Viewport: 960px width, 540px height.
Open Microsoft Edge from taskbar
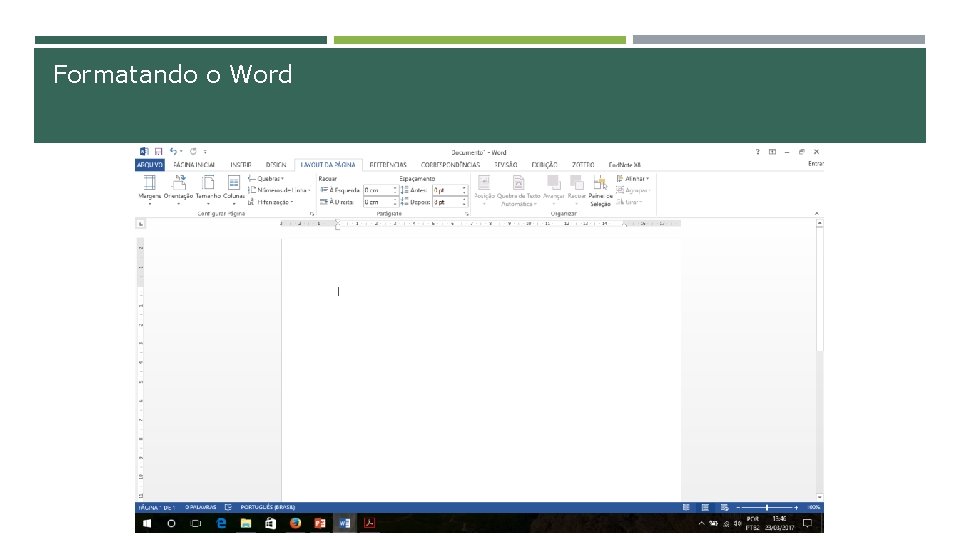tap(221, 523)
